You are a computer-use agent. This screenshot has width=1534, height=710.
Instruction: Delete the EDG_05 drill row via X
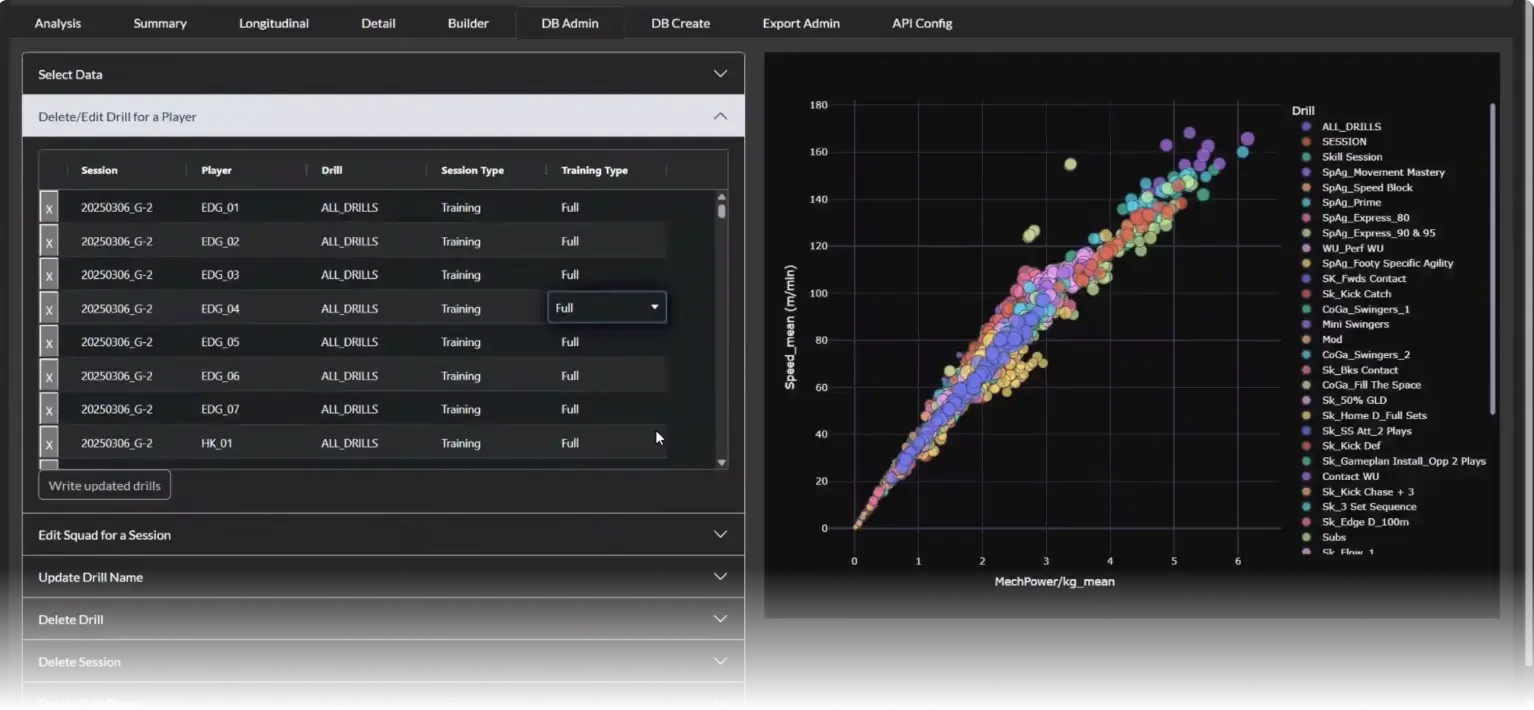point(49,341)
